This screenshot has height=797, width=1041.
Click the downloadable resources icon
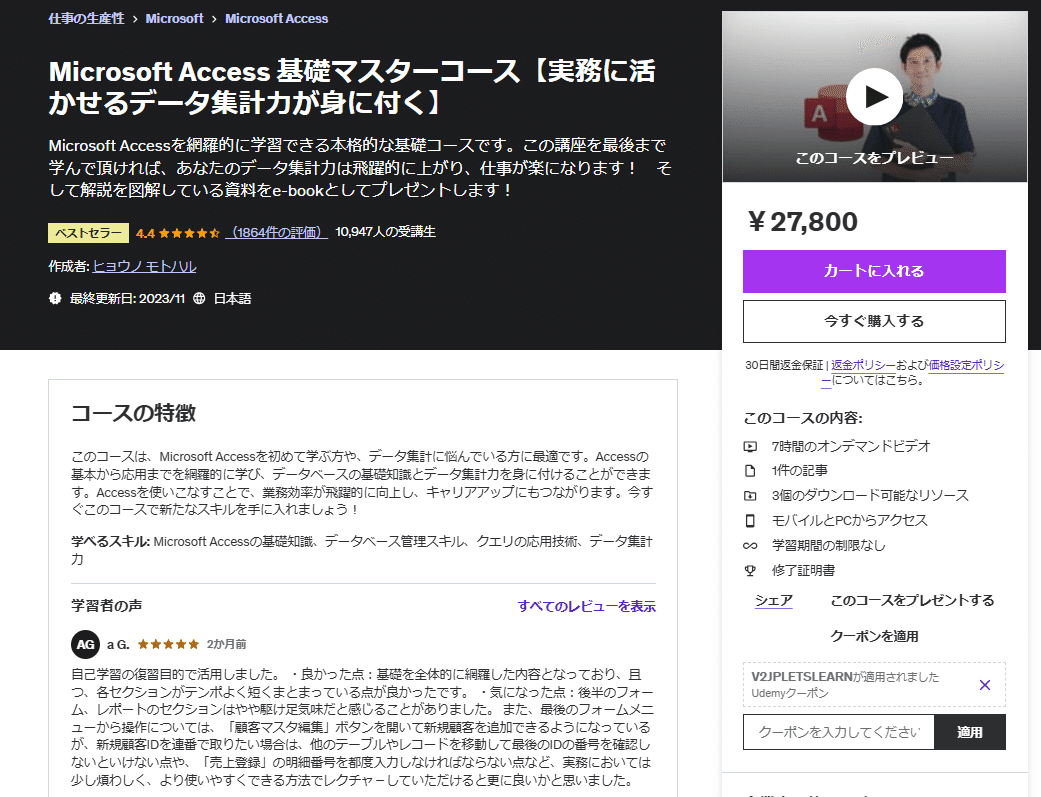pos(750,496)
